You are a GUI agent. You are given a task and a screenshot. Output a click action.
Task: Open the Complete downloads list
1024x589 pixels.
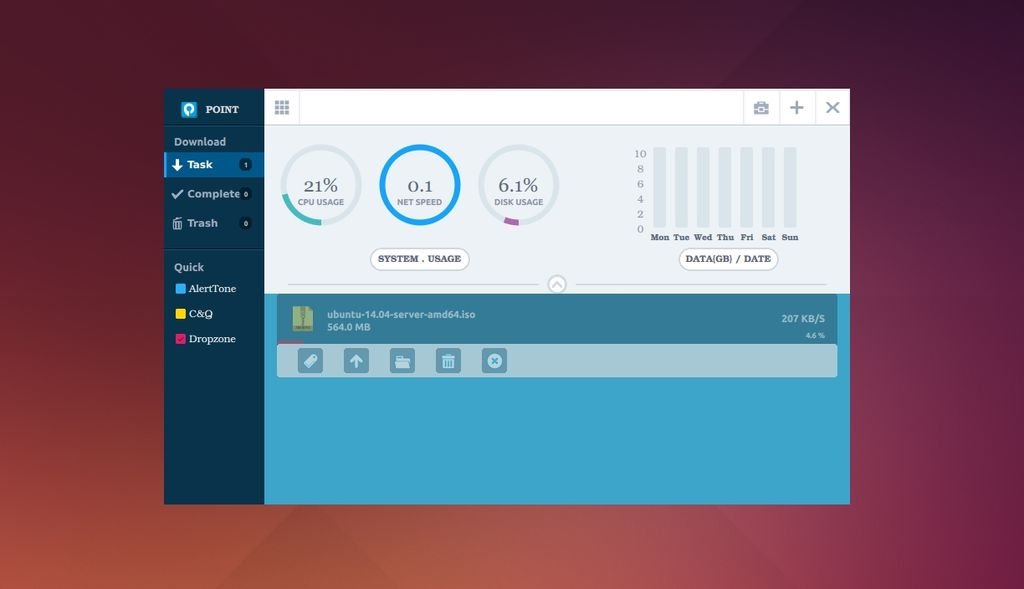point(214,194)
